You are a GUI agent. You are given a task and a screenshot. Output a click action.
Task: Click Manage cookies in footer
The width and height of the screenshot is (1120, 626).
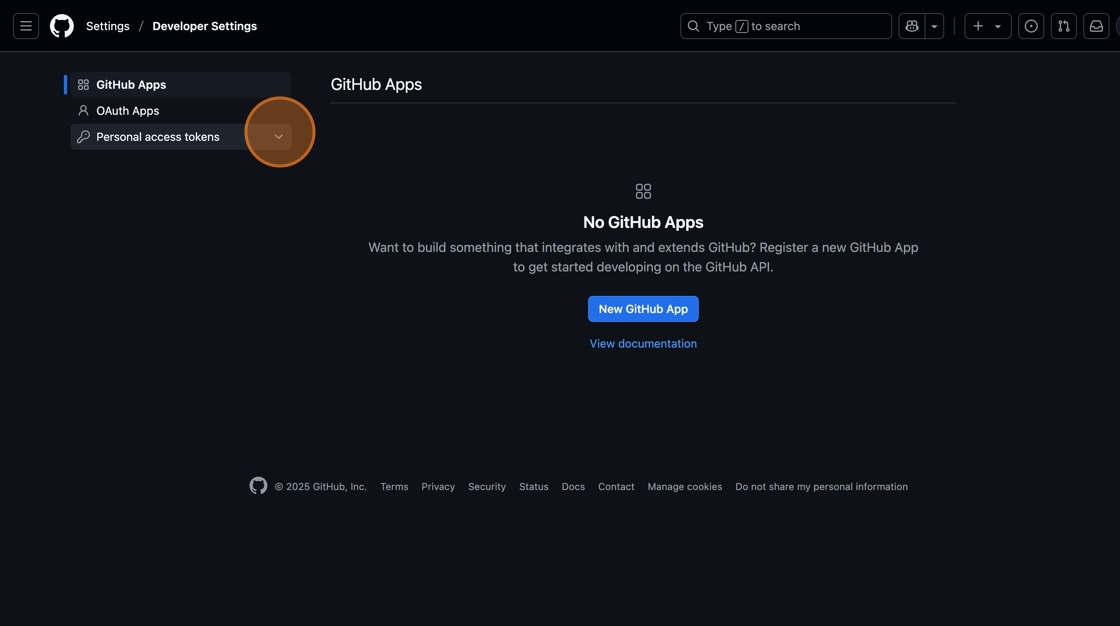(684, 487)
